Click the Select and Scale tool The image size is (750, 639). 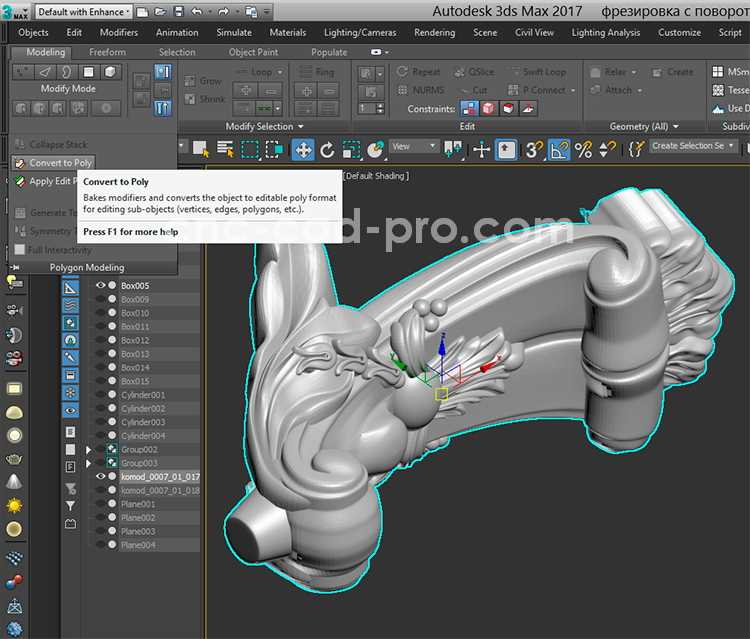351,150
